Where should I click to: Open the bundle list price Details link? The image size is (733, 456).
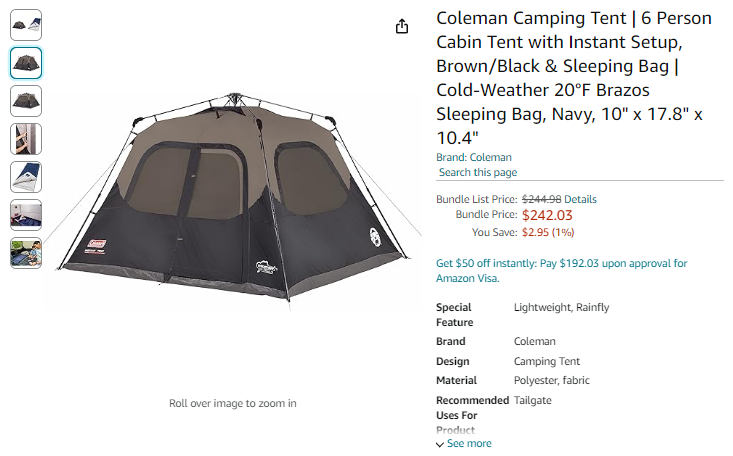580,199
